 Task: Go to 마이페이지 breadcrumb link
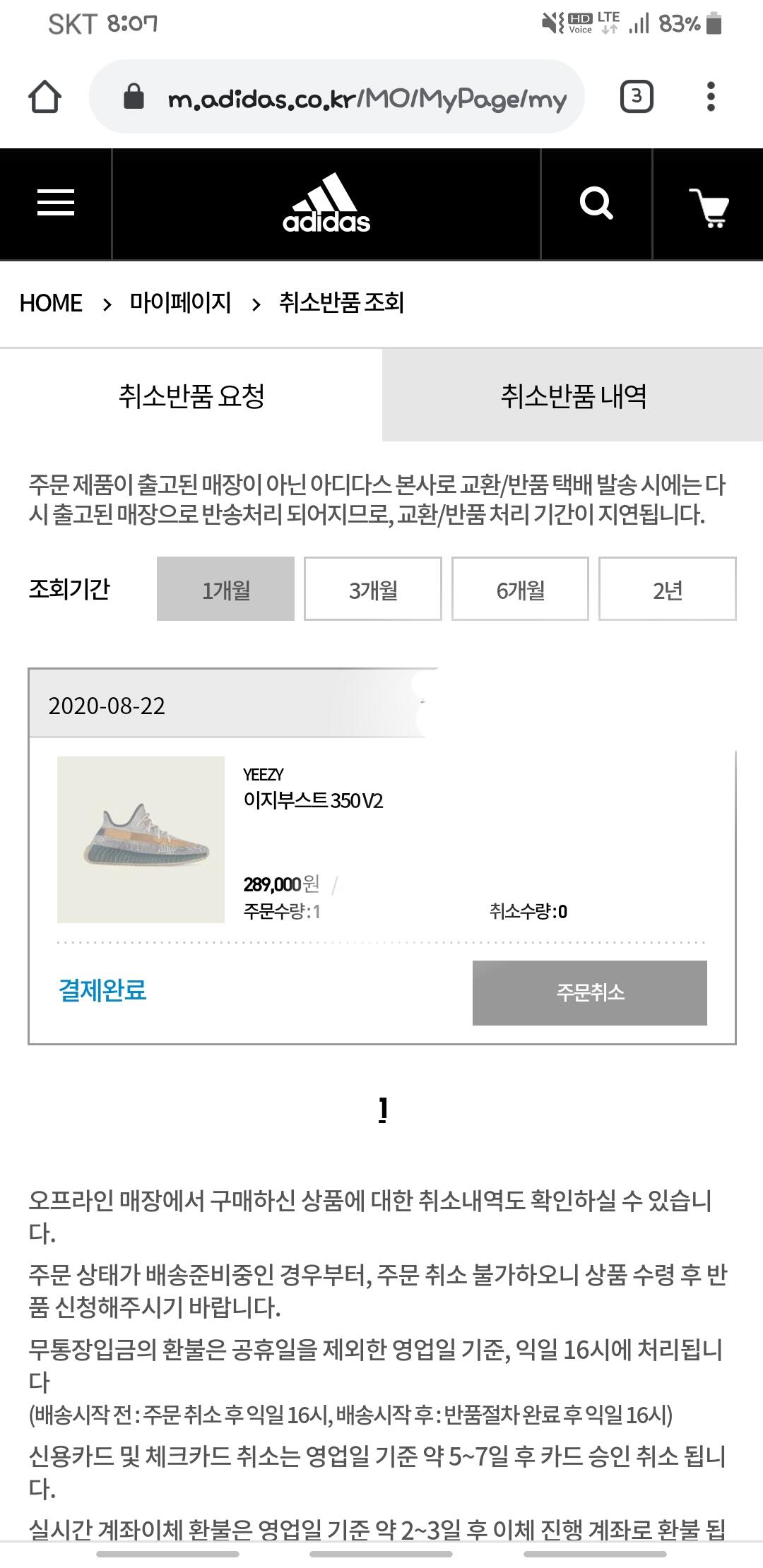click(180, 303)
